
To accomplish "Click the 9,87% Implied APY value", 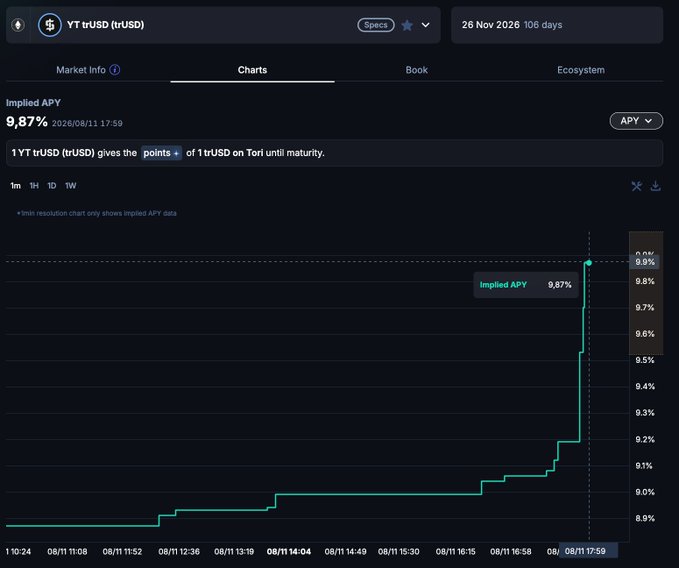I will 27,122.
